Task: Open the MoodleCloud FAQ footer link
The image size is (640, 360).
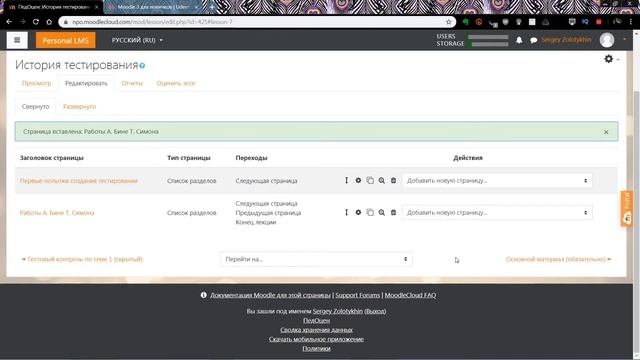Action: tap(410, 295)
